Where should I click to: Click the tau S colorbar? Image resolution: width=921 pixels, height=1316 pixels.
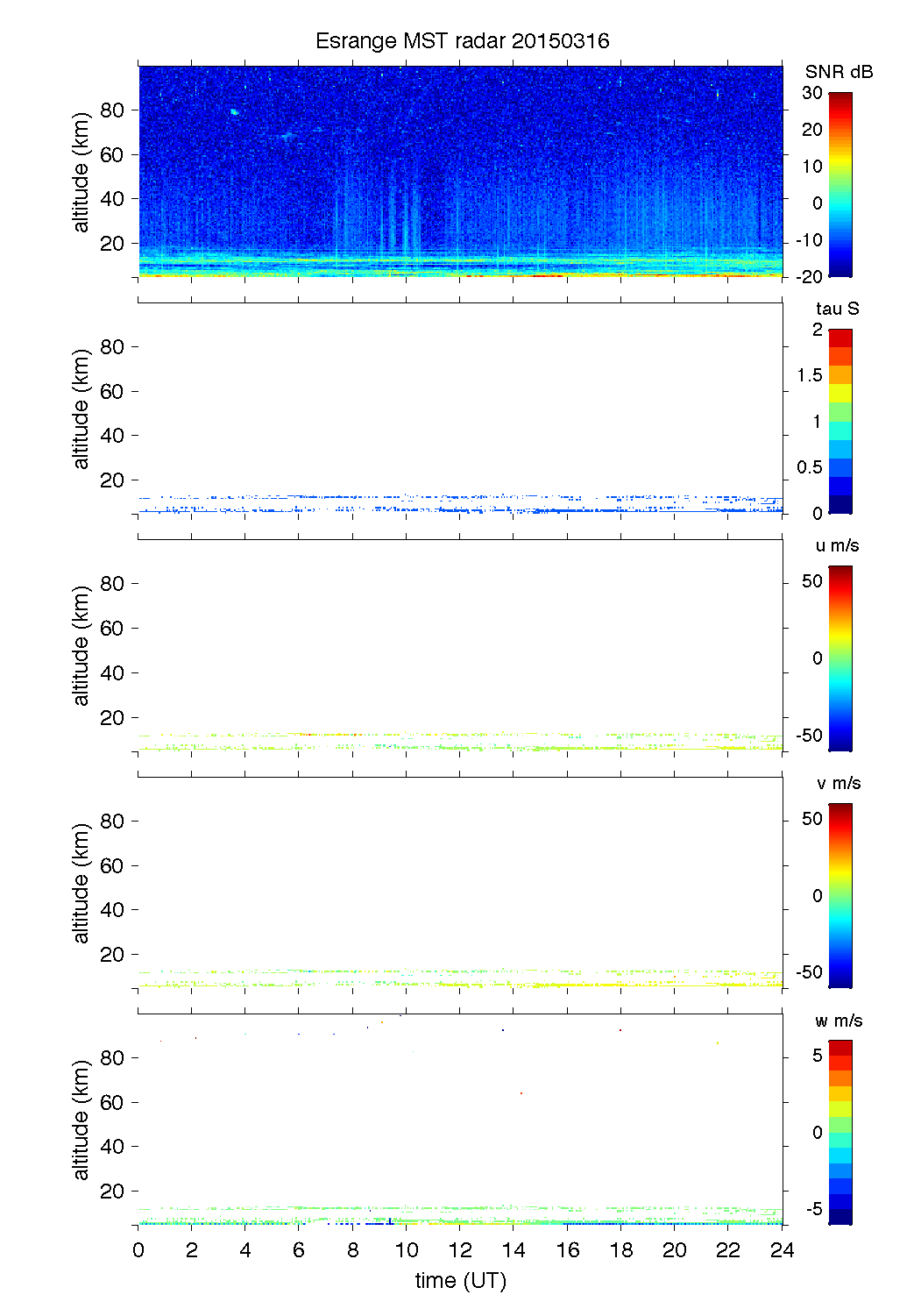coord(840,422)
